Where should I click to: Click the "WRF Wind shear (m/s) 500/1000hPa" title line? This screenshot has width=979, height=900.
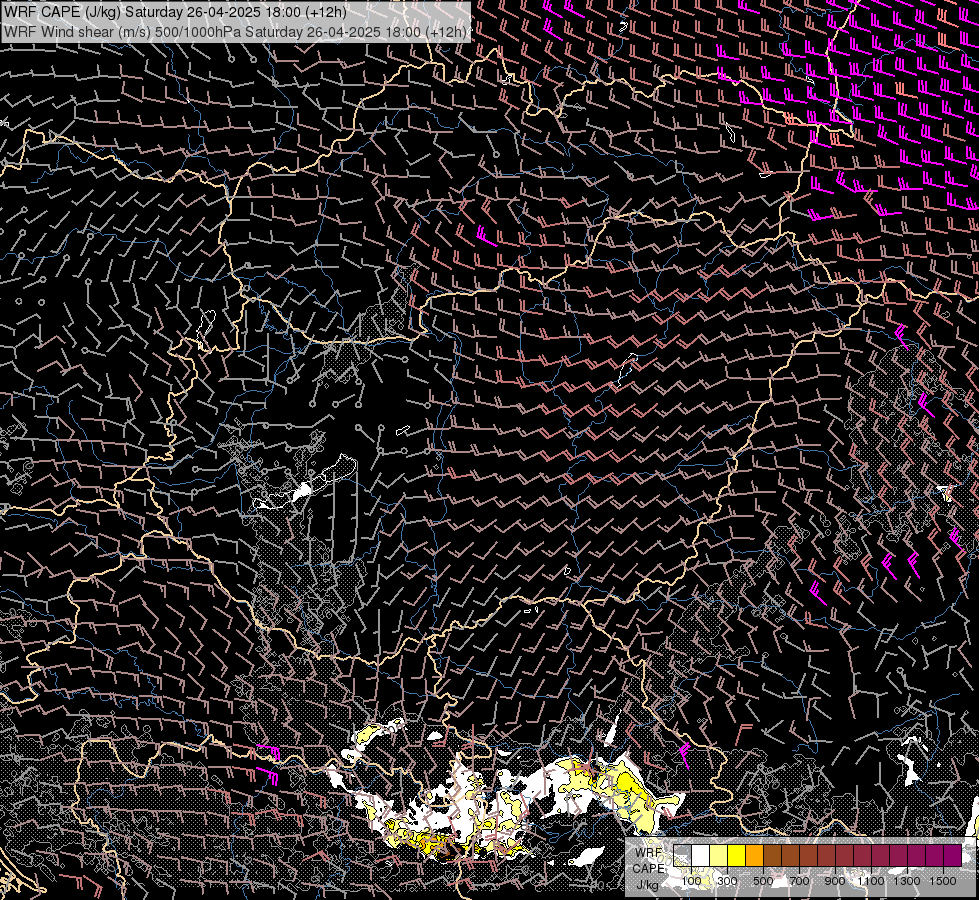234,32
